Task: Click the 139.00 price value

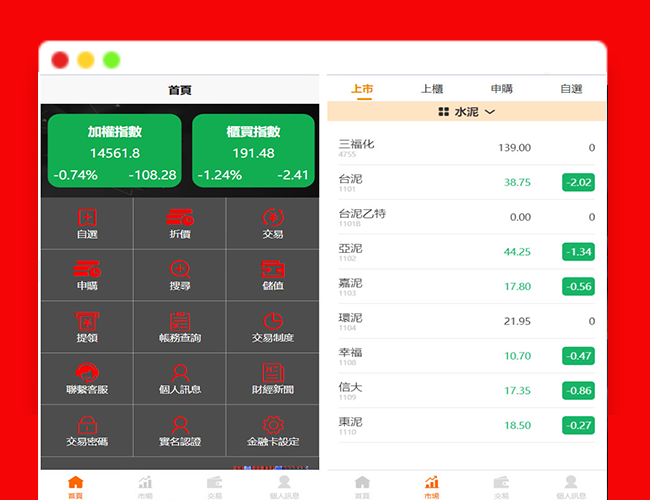Action: pos(514,148)
